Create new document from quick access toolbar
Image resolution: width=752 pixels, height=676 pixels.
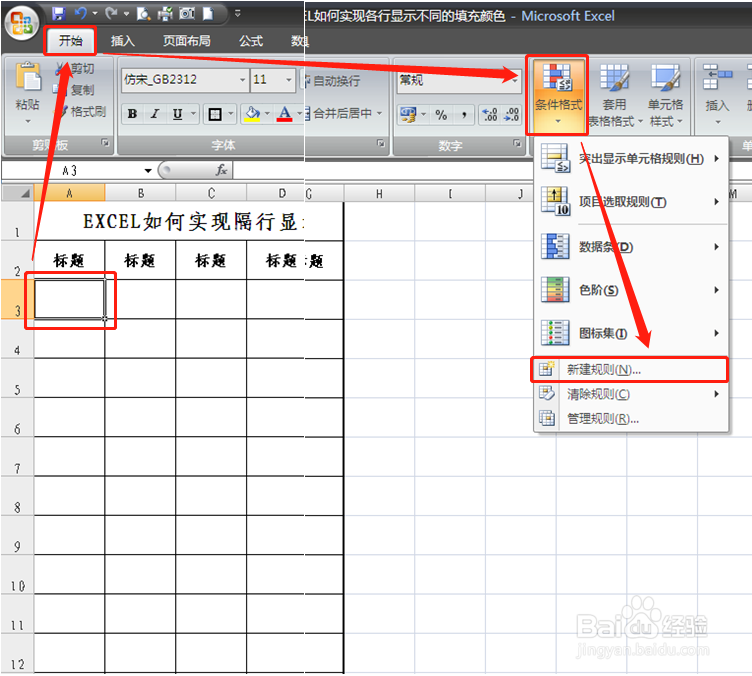pos(208,13)
